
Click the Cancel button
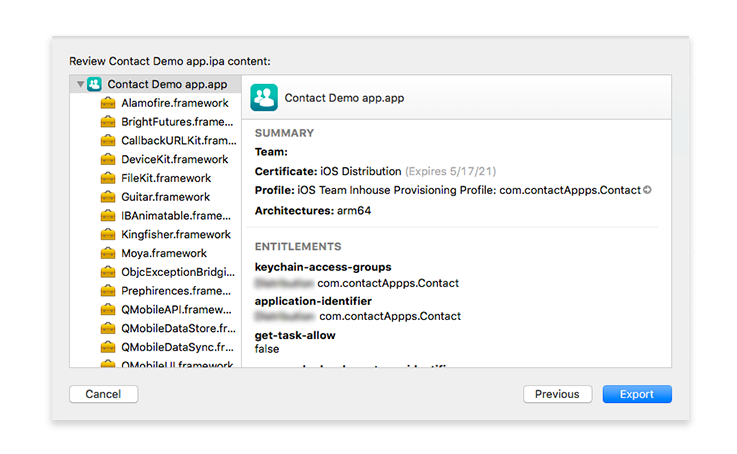coord(103,394)
